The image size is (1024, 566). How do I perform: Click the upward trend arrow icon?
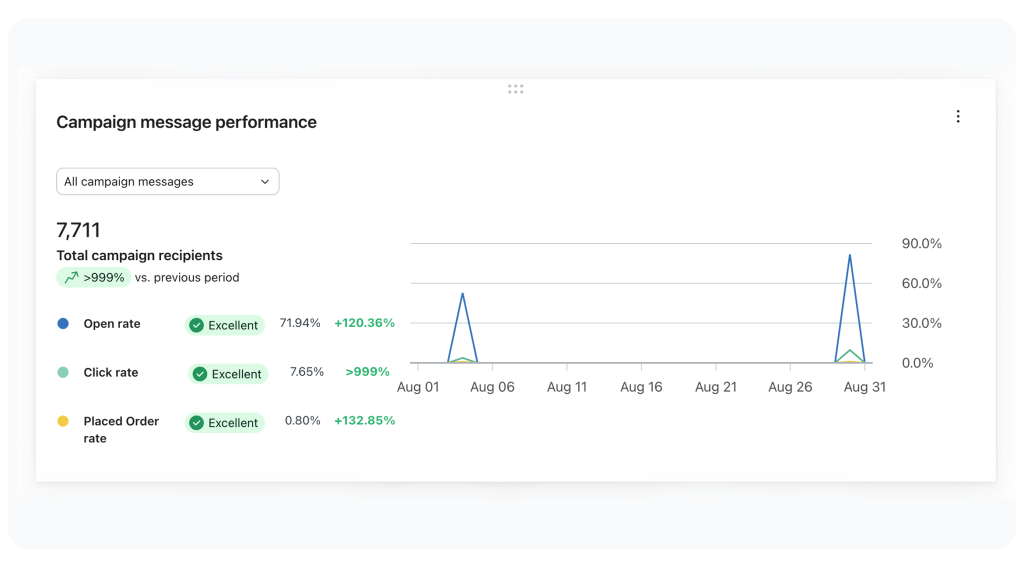[x=71, y=277]
